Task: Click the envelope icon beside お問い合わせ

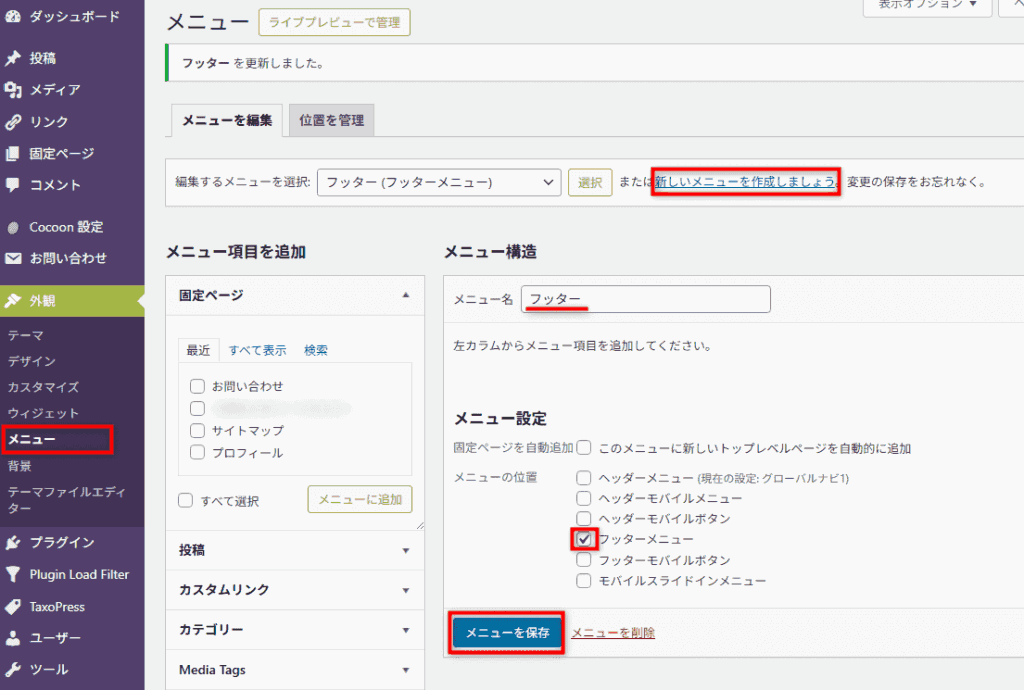Action: tap(13, 258)
